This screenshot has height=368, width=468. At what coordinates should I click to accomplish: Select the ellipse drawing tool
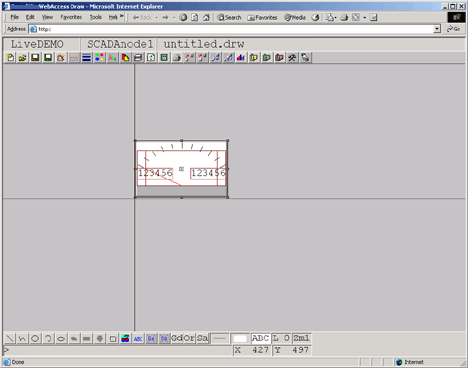(x=61, y=339)
